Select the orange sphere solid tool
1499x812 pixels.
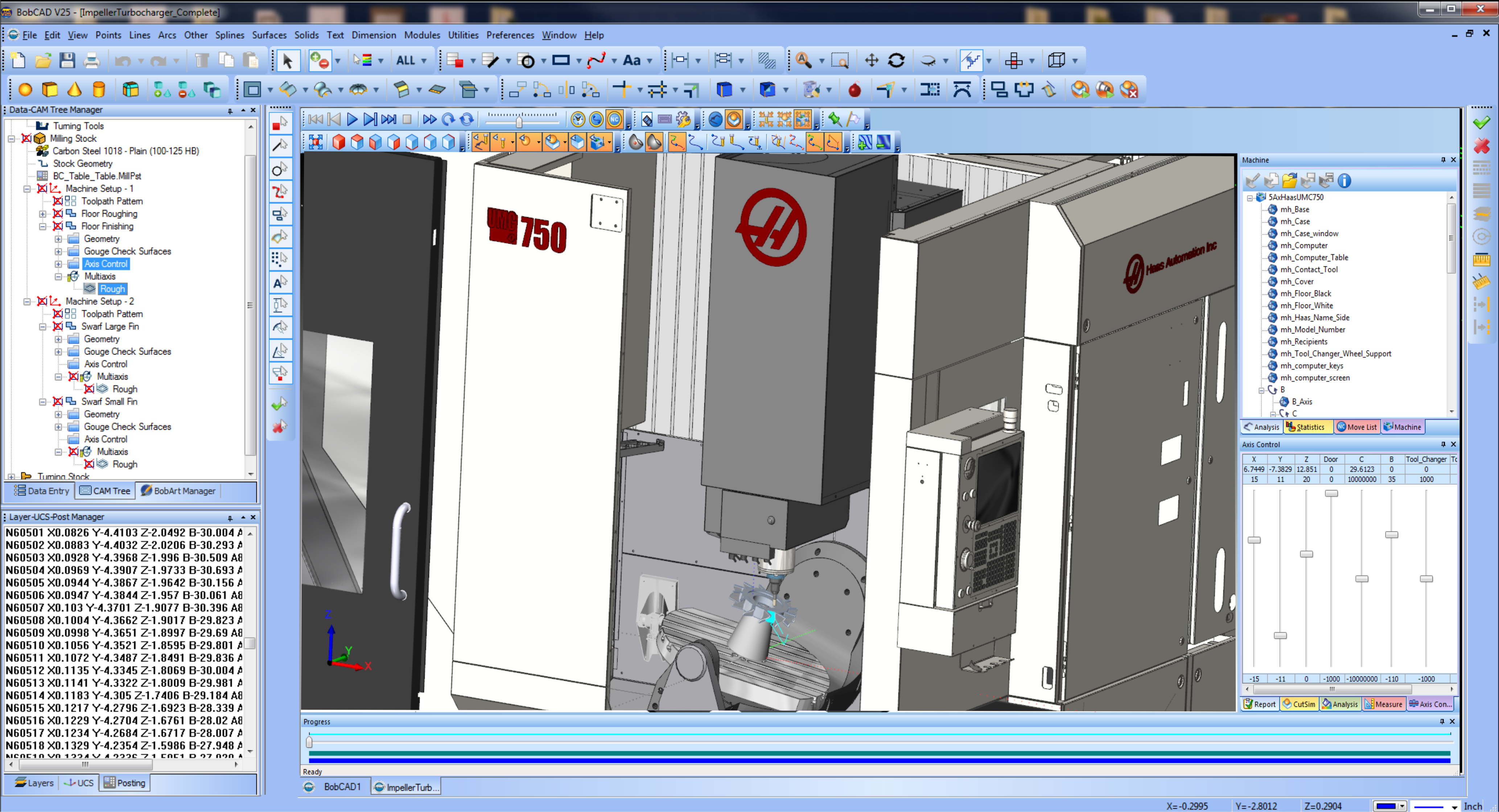click(x=25, y=90)
